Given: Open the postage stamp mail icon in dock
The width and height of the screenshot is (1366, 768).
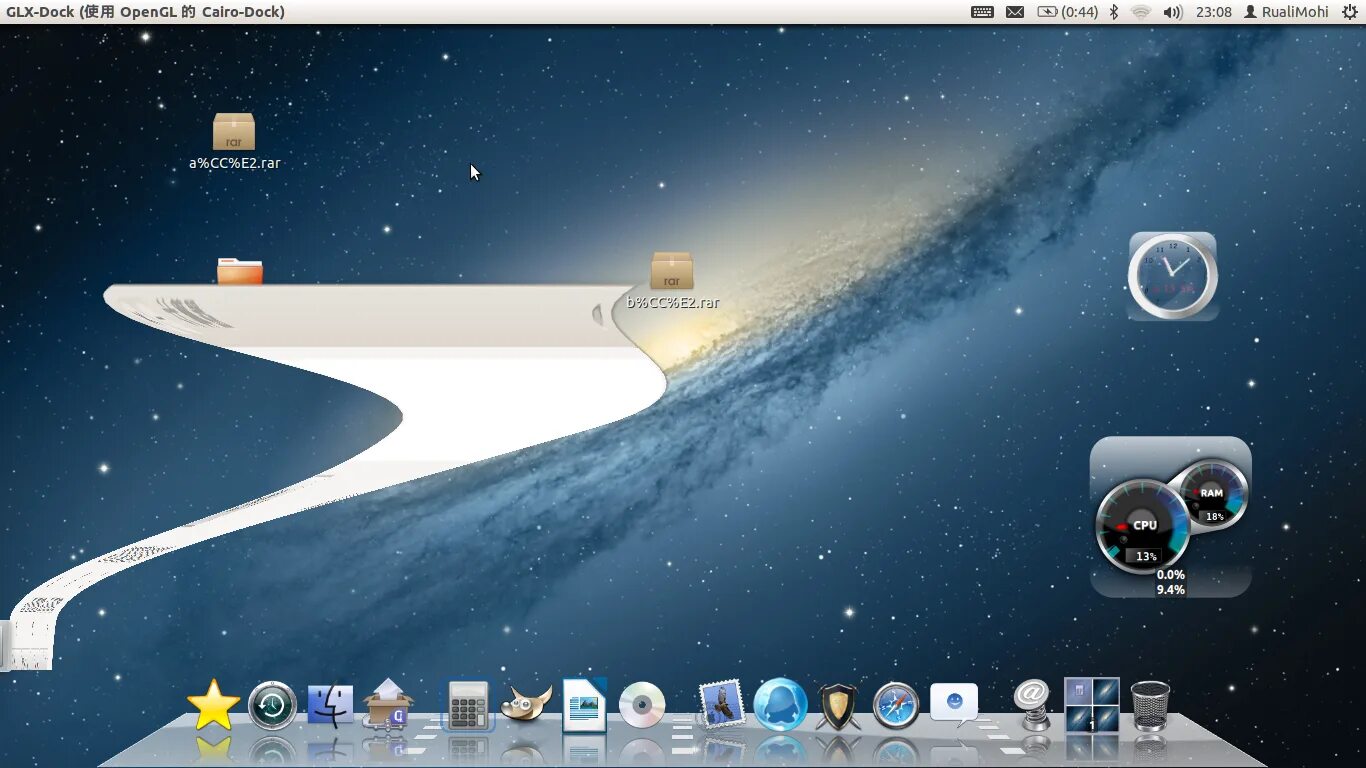Looking at the screenshot, I should 721,705.
